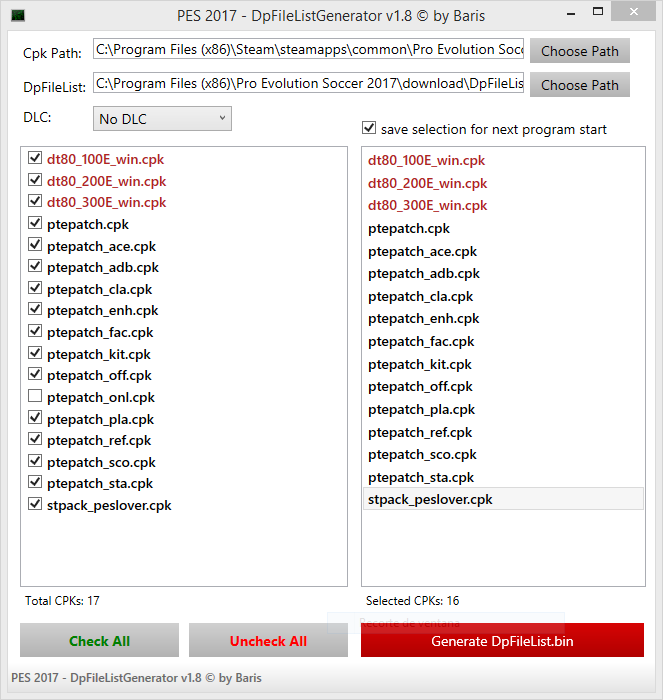This screenshot has height=700, width=663.
Task: Select ptepatch_fac.cpk in the right list
Action: tap(503, 342)
